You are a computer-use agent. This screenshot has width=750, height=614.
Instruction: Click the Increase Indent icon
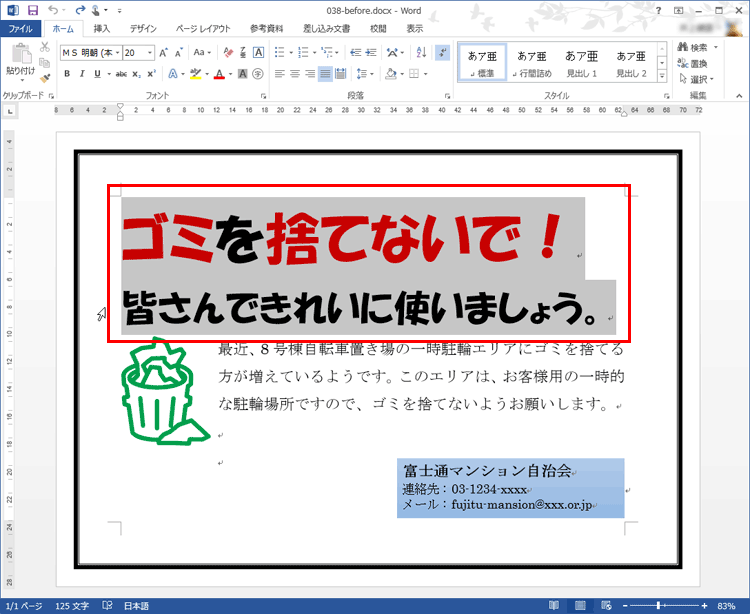[371, 53]
